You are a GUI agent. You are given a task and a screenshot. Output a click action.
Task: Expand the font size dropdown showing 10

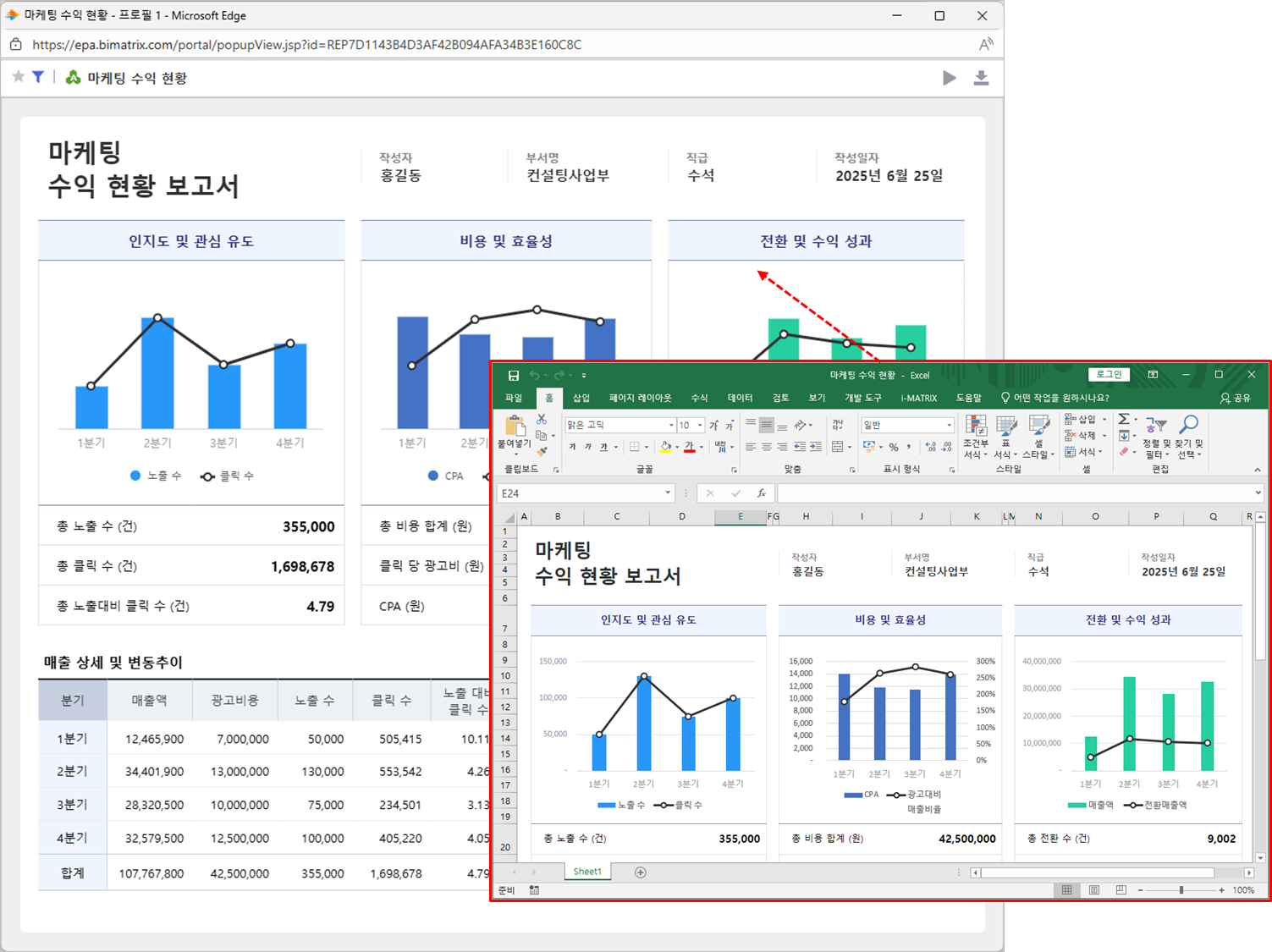click(x=700, y=426)
